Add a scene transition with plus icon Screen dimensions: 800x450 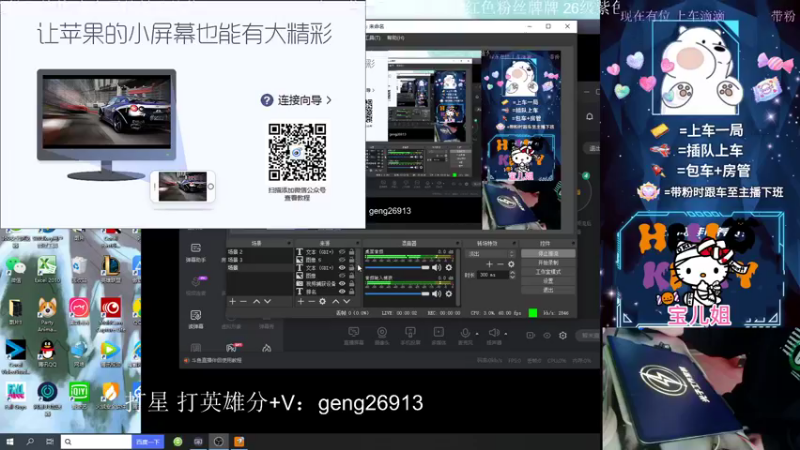tap(489, 264)
